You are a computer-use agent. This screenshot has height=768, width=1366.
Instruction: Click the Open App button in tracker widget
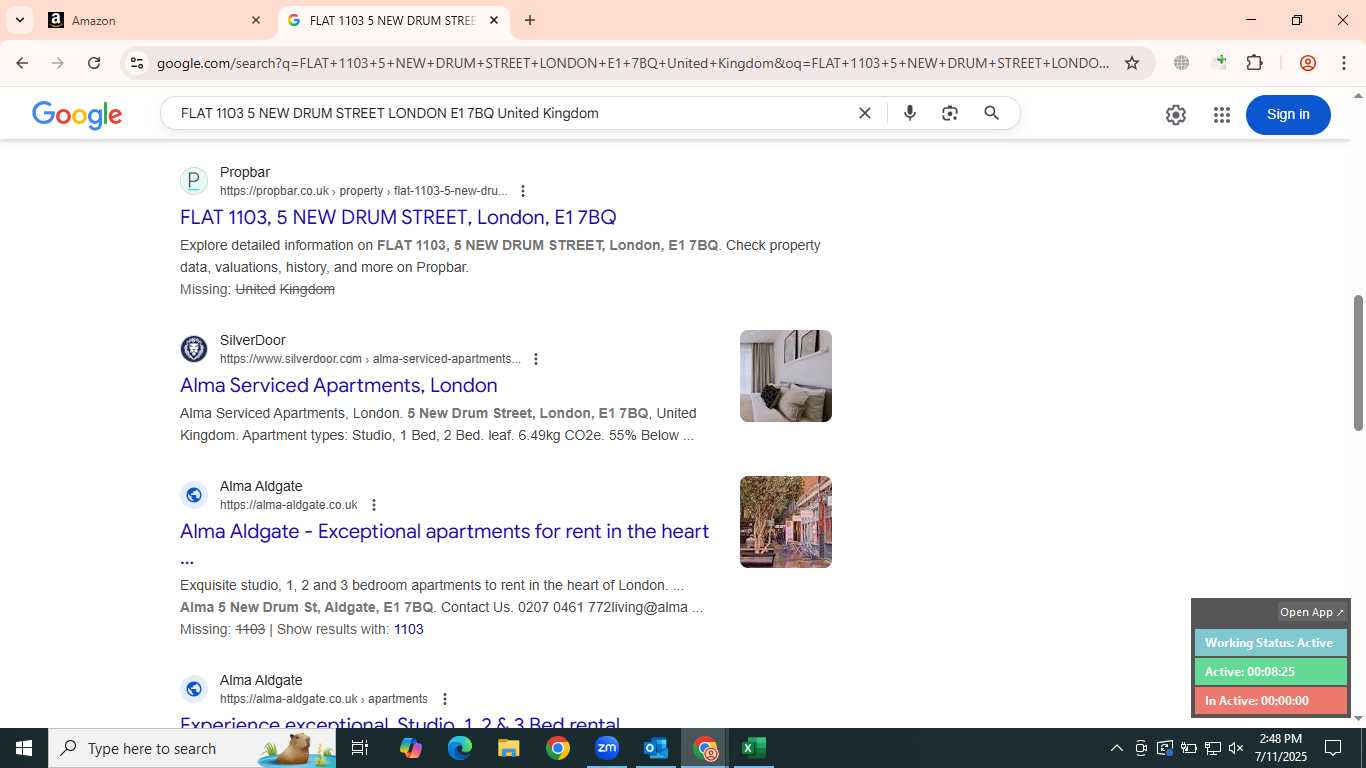coord(1312,612)
